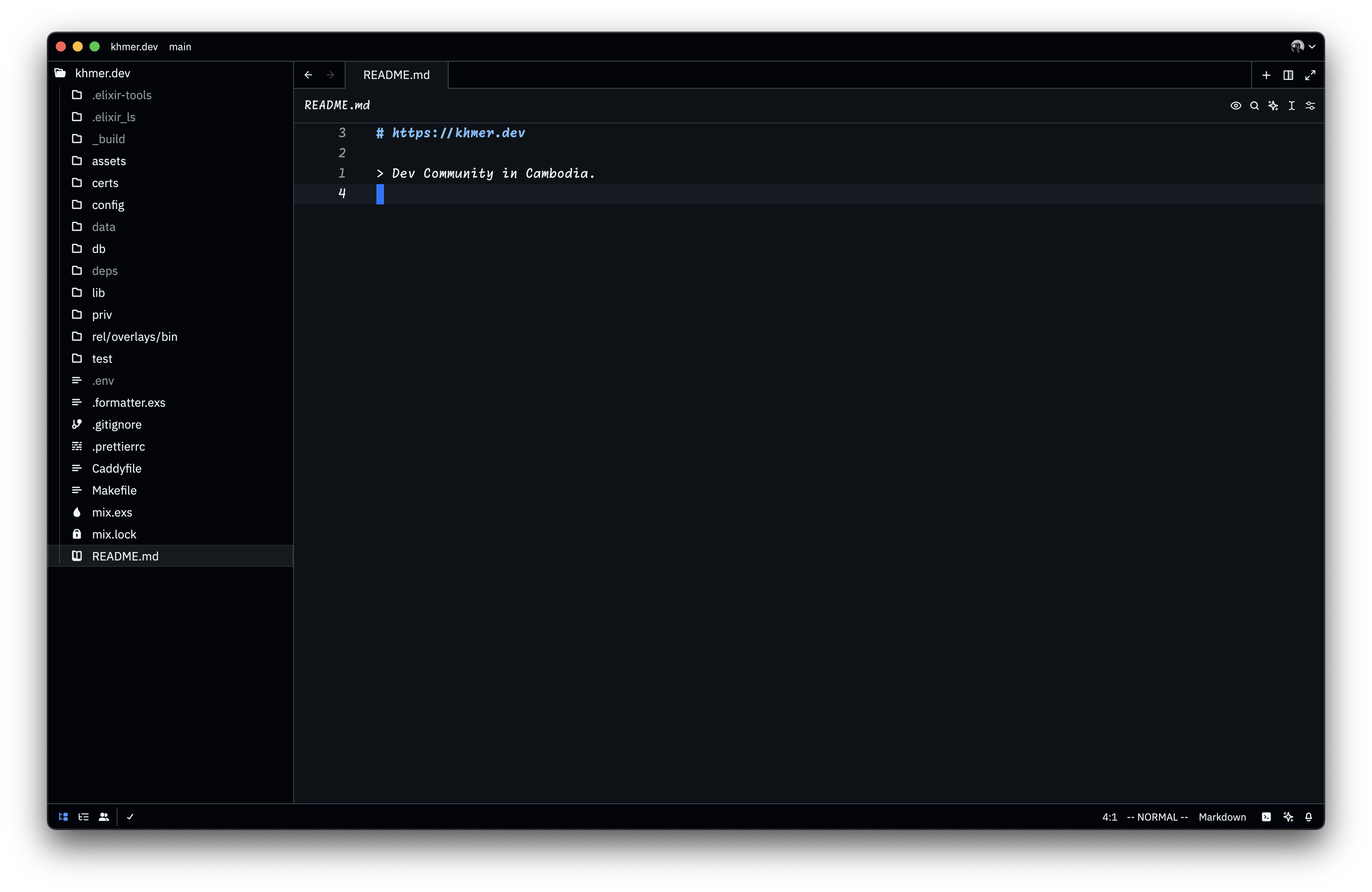The image size is (1372, 892).
Task: Open the .gitignore file
Action: [x=171, y=424]
